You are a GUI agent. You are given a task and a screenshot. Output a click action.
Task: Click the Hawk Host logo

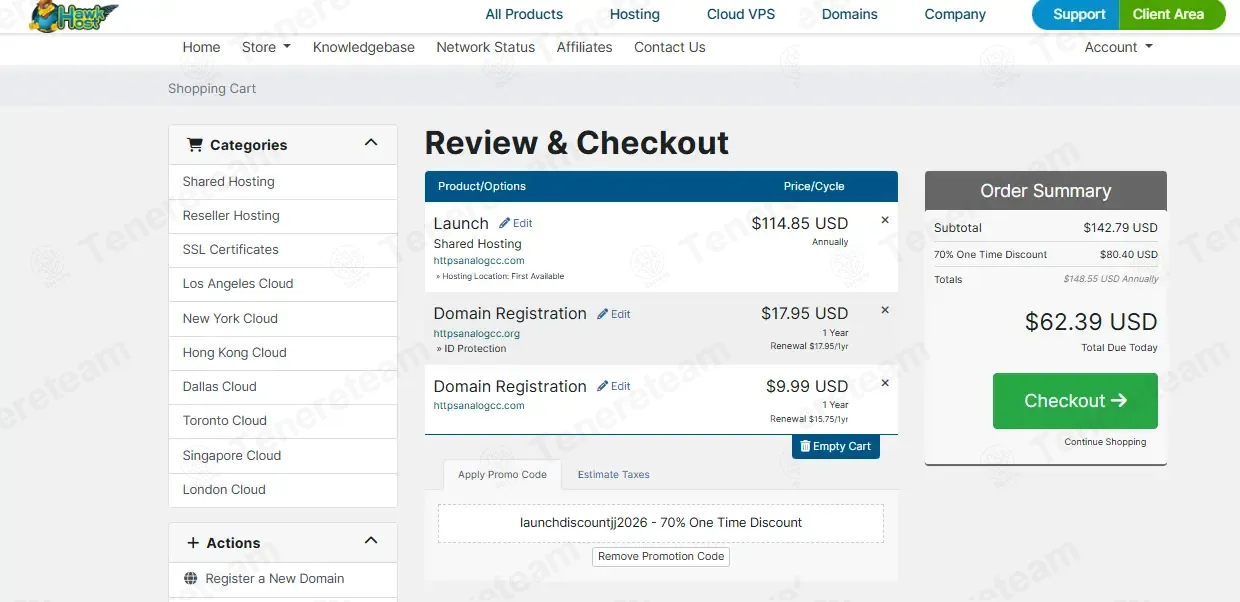click(x=73, y=15)
